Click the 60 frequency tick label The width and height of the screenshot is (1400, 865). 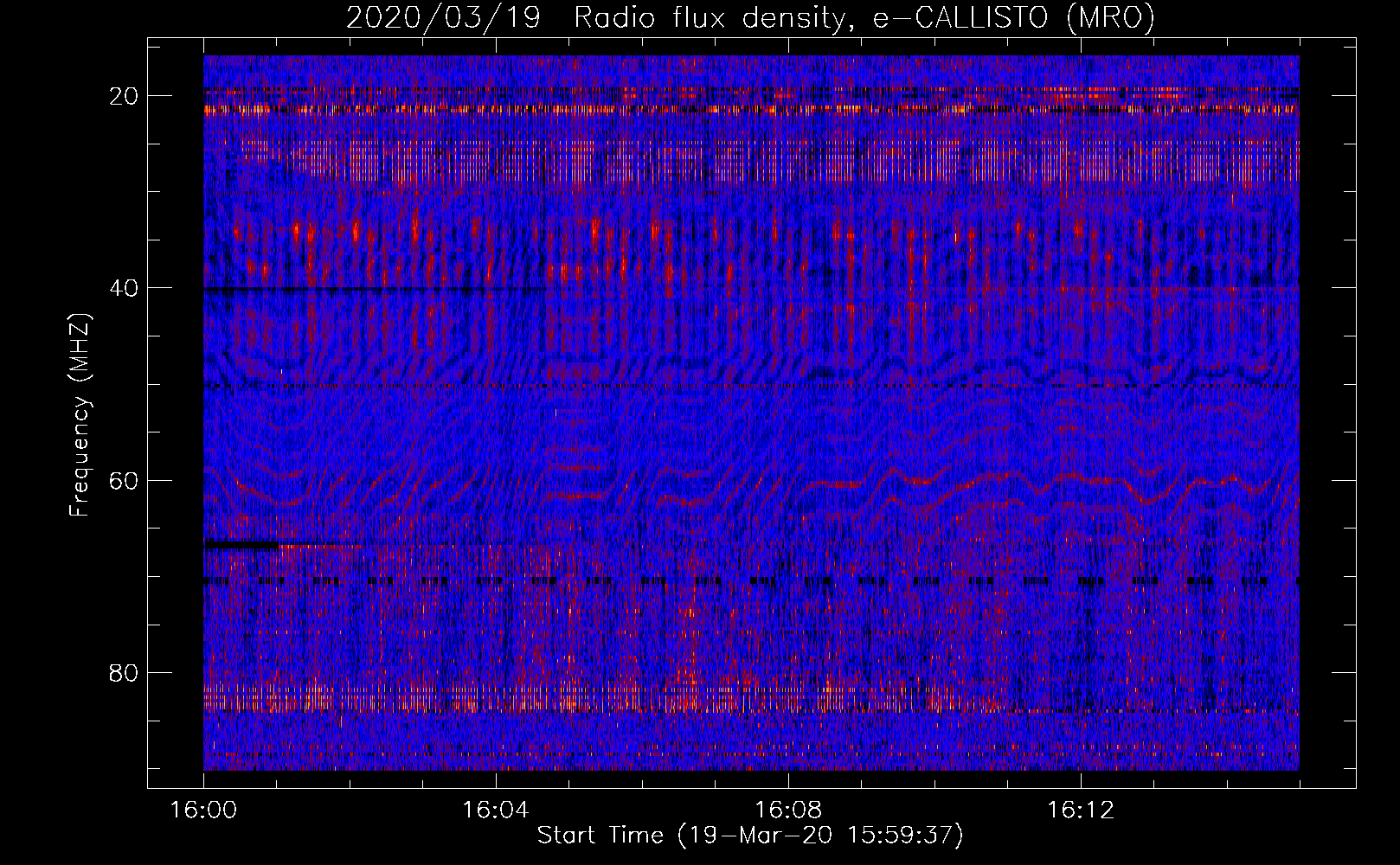[125, 480]
